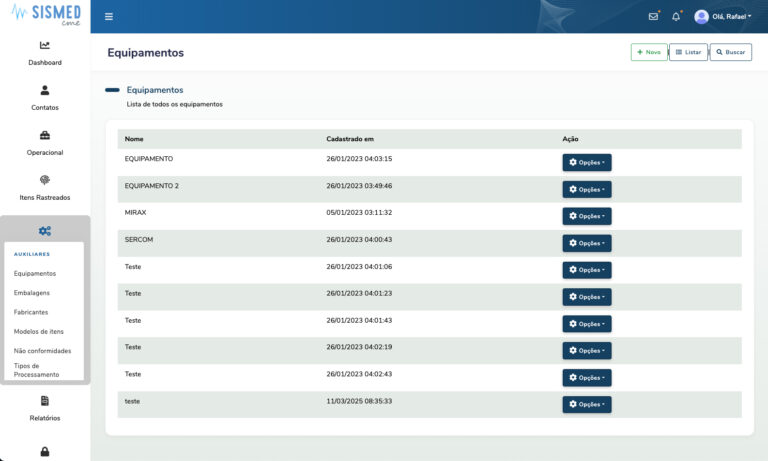Click the Novo button
This screenshot has width=768, height=461.
click(648, 52)
